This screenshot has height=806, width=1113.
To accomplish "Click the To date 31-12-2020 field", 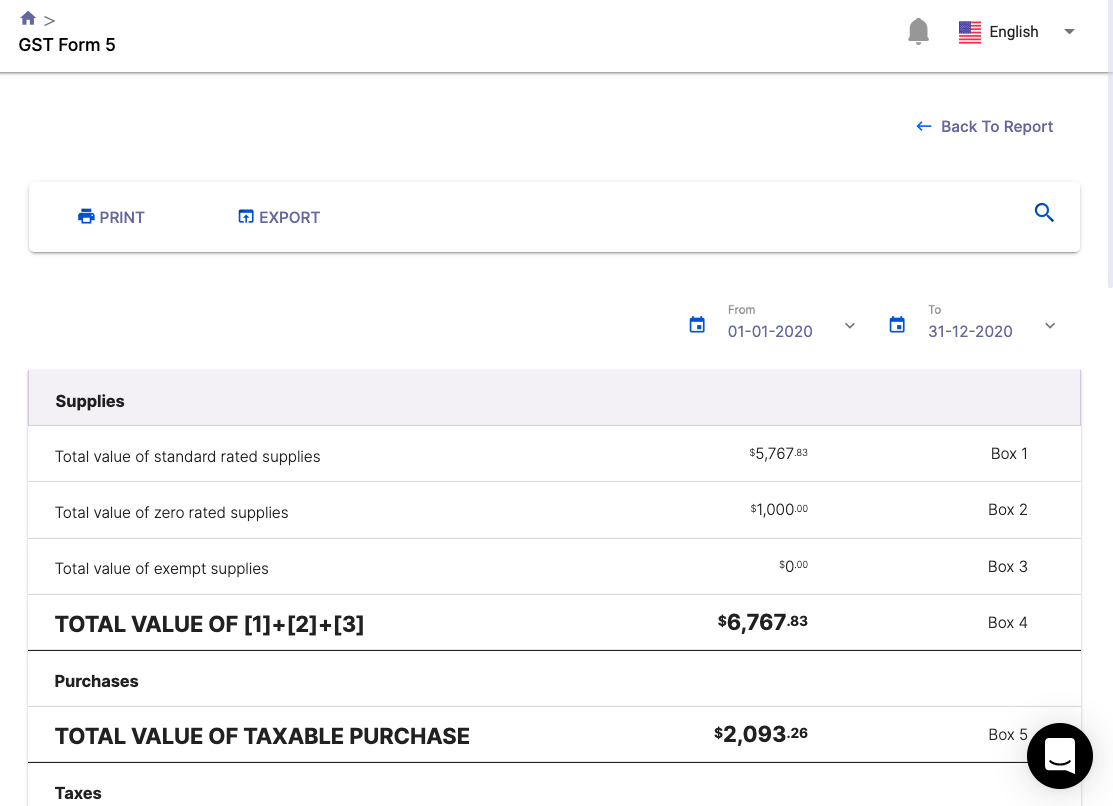I will [x=970, y=331].
